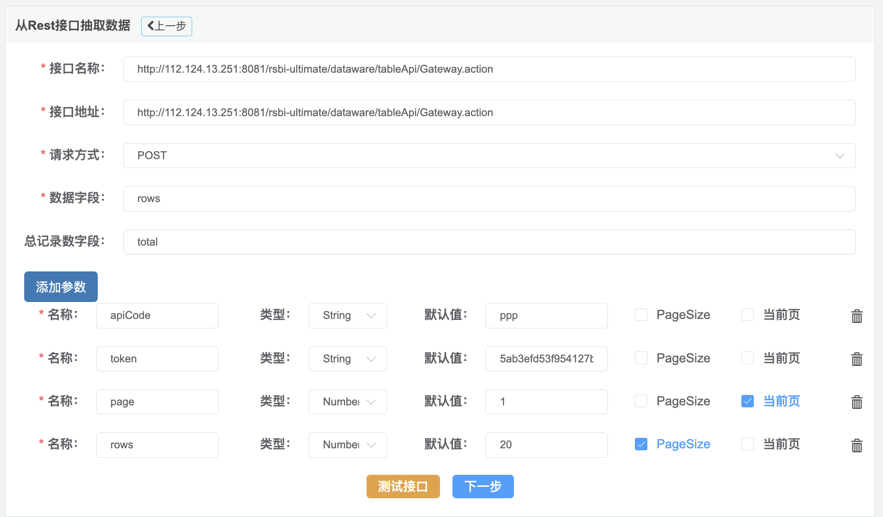
Task: Change type dropdown for rows parameter
Action: pos(347,445)
